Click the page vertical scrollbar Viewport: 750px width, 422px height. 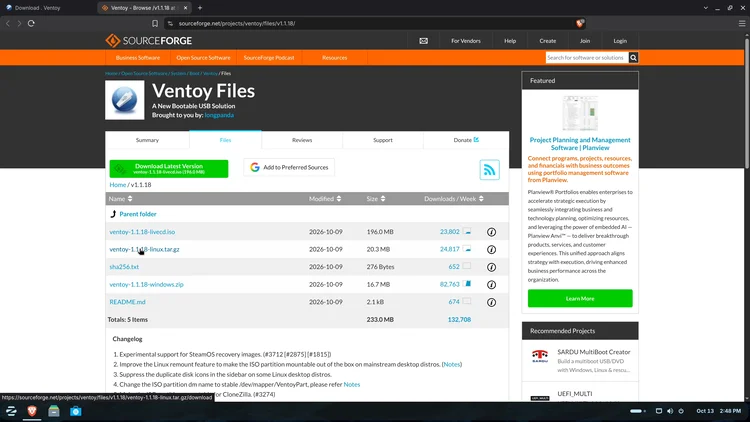tap(747, 103)
